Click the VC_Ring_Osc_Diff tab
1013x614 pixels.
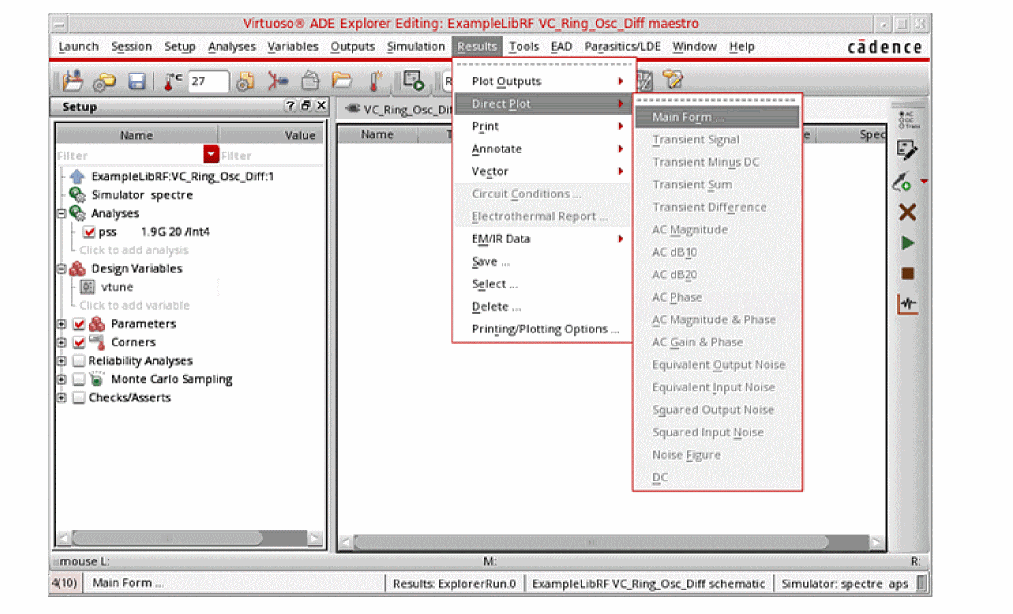pyautogui.click(x=397, y=109)
